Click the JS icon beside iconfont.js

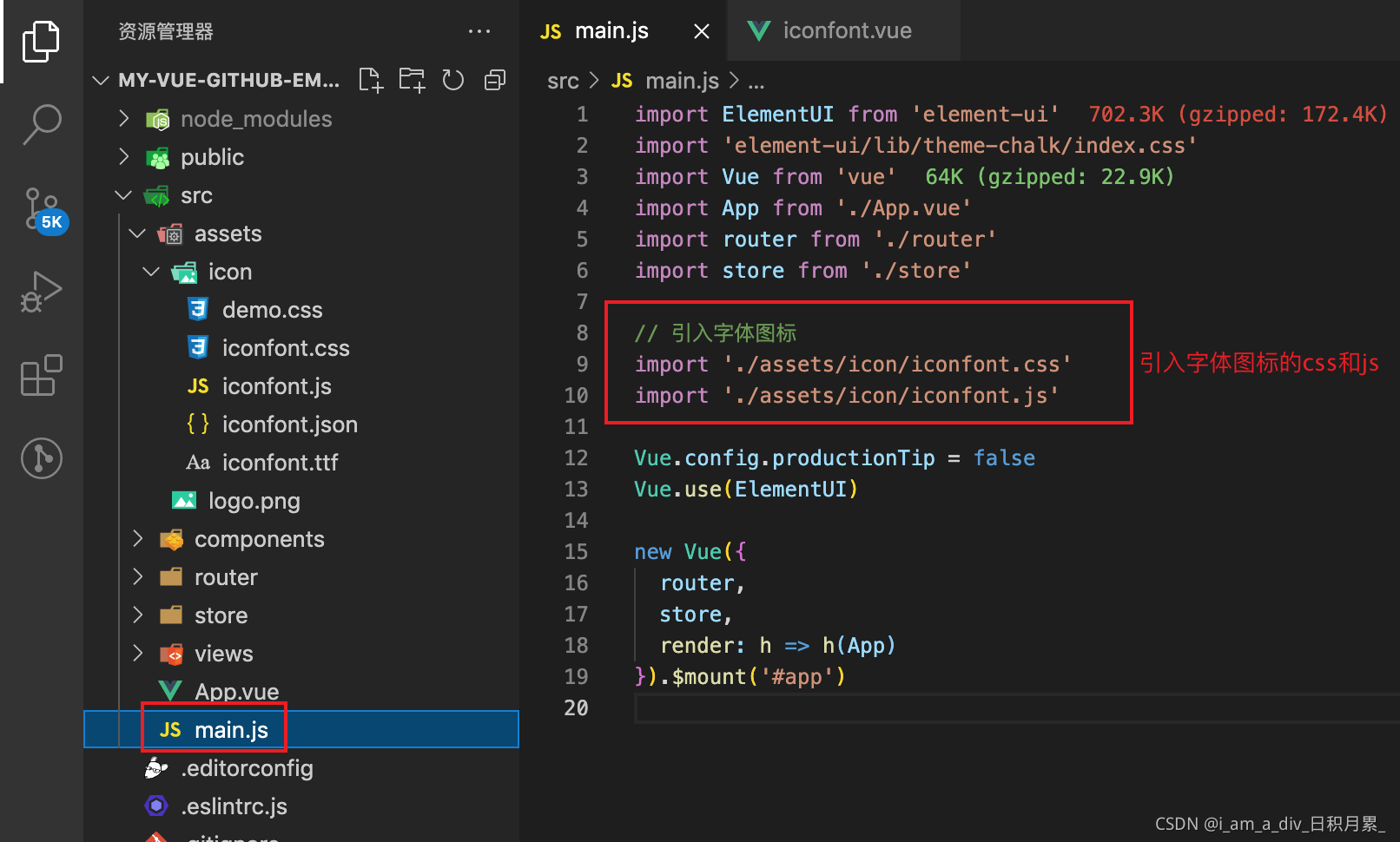click(x=198, y=386)
